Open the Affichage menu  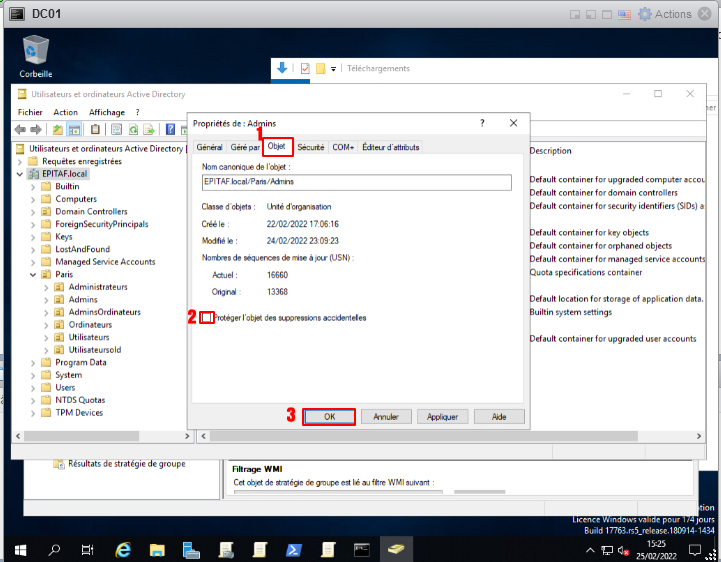107,112
